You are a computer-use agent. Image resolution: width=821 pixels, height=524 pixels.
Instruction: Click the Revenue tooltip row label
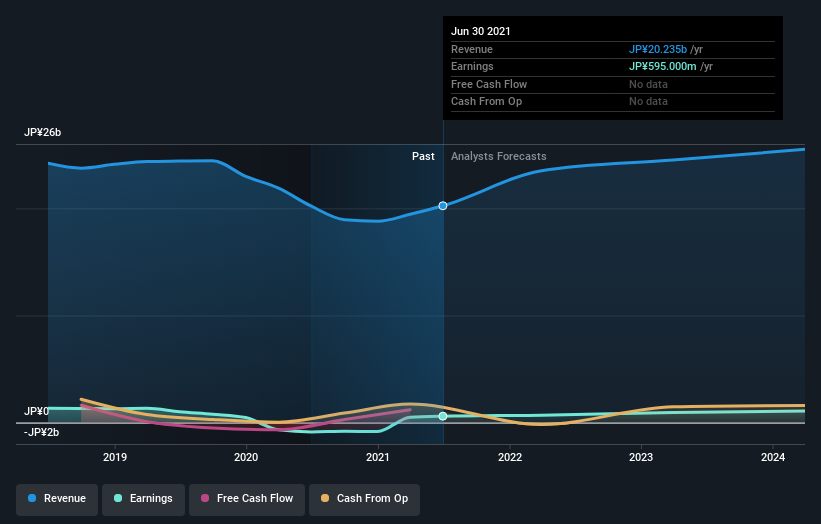472,49
